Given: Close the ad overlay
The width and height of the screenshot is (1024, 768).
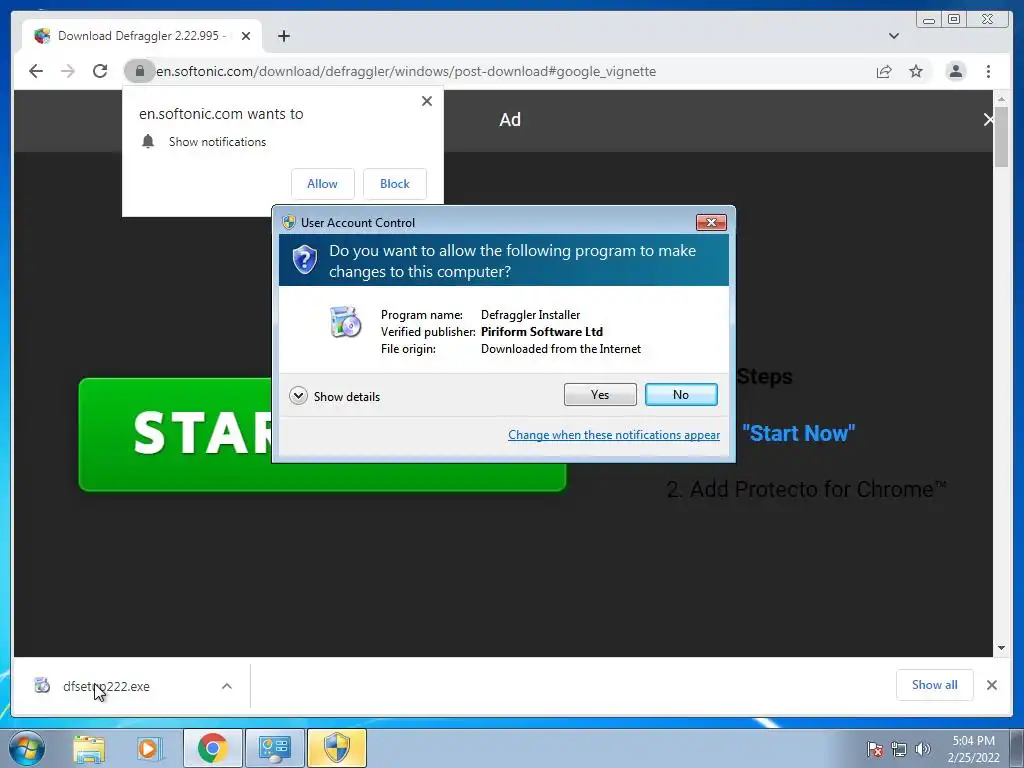Looking at the screenshot, I should 988,120.
